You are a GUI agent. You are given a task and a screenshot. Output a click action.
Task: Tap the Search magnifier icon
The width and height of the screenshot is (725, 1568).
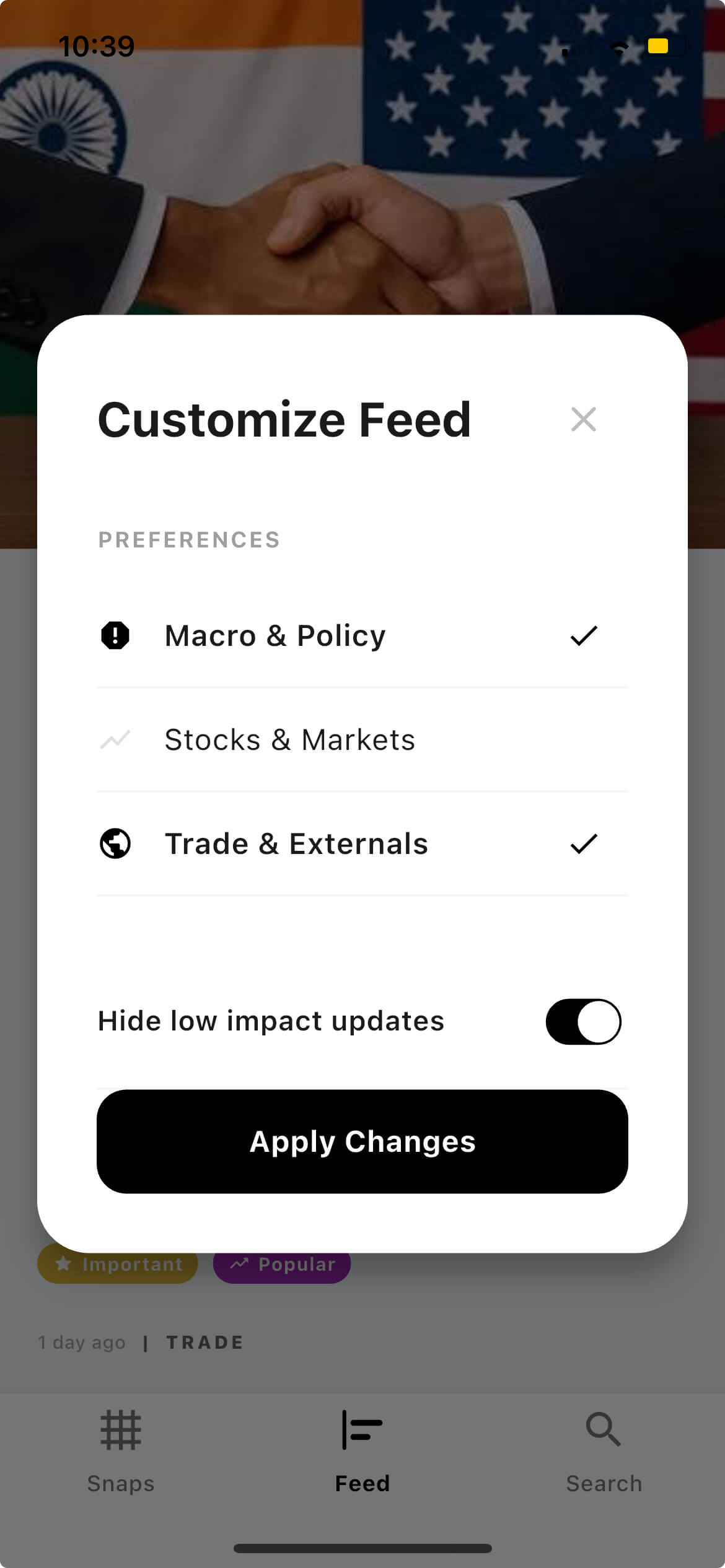click(603, 1430)
